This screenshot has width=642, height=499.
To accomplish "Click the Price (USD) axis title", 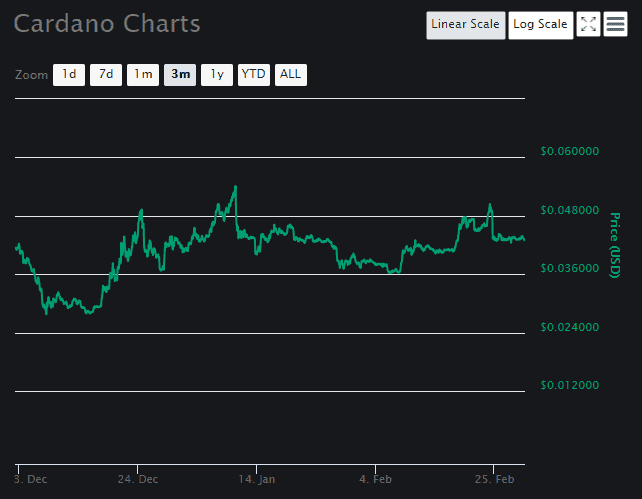I will (x=615, y=245).
